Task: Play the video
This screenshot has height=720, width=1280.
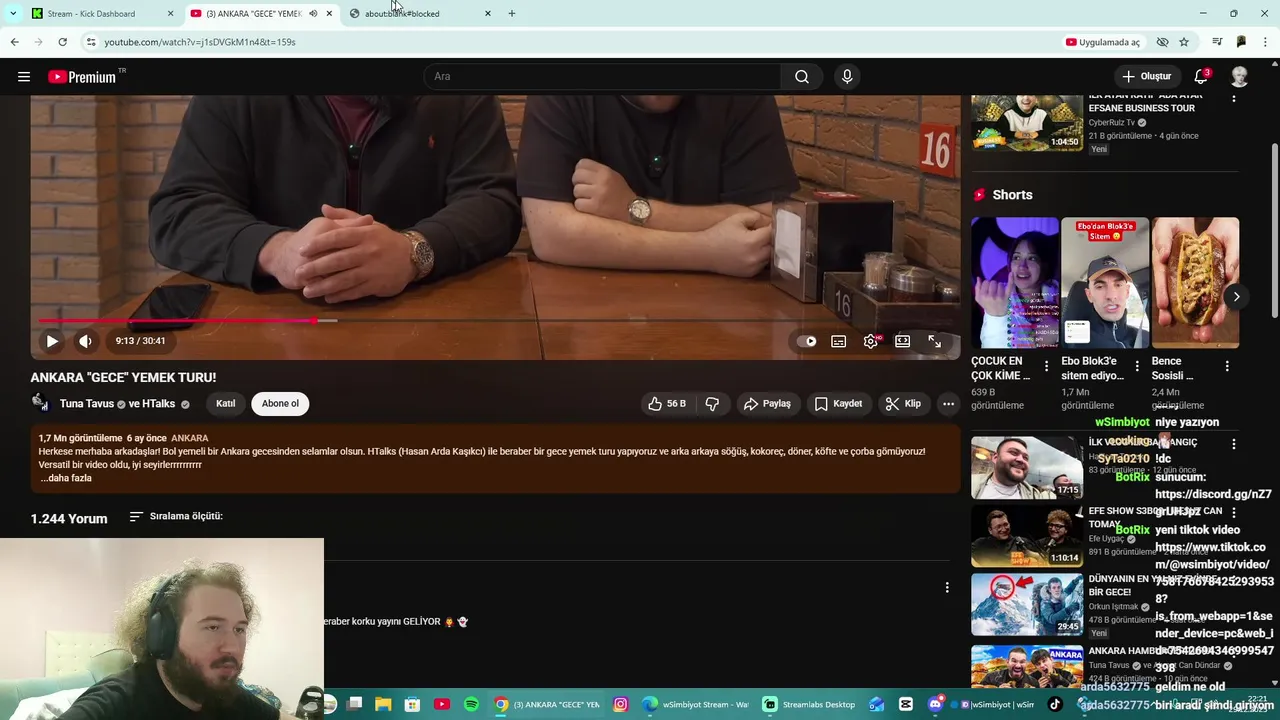Action: [x=52, y=341]
